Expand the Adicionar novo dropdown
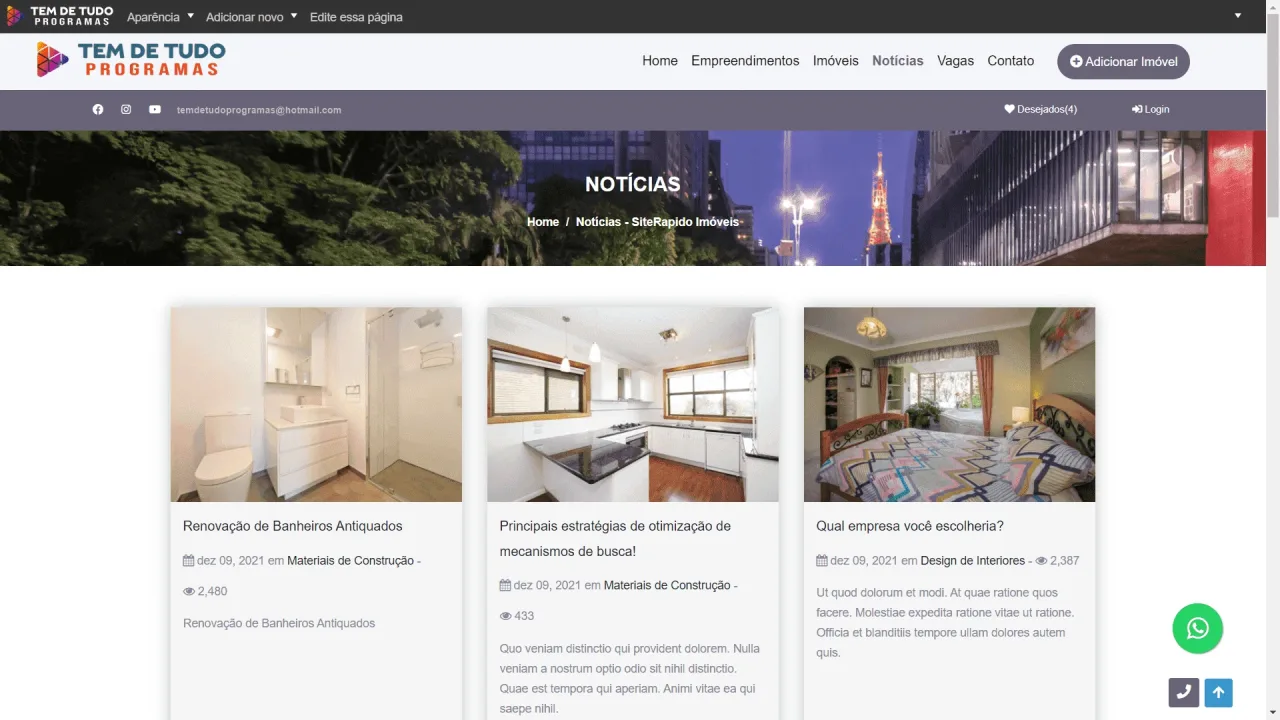This screenshot has width=1280, height=720. point(252,17)
